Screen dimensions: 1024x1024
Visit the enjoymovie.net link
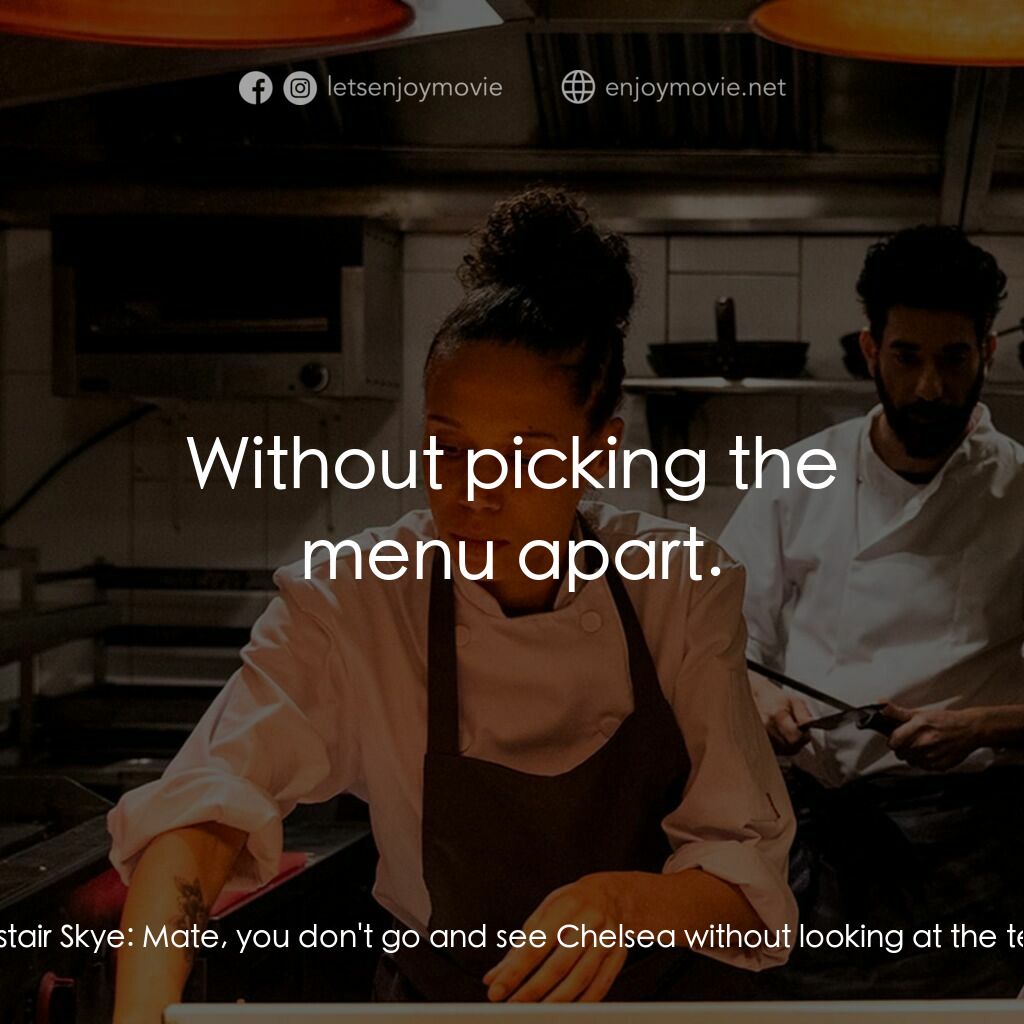[696, 88]
